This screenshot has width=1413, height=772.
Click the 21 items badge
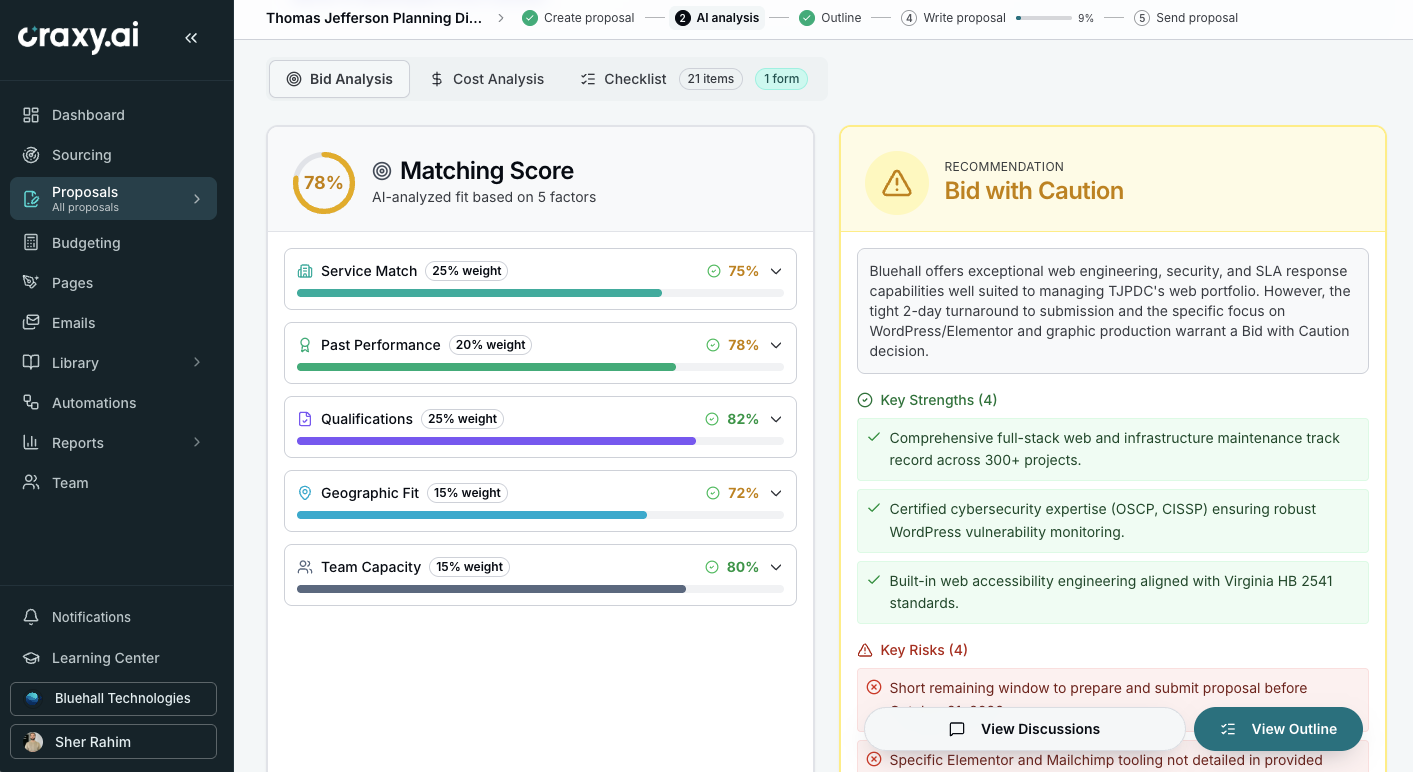(711, 79)
